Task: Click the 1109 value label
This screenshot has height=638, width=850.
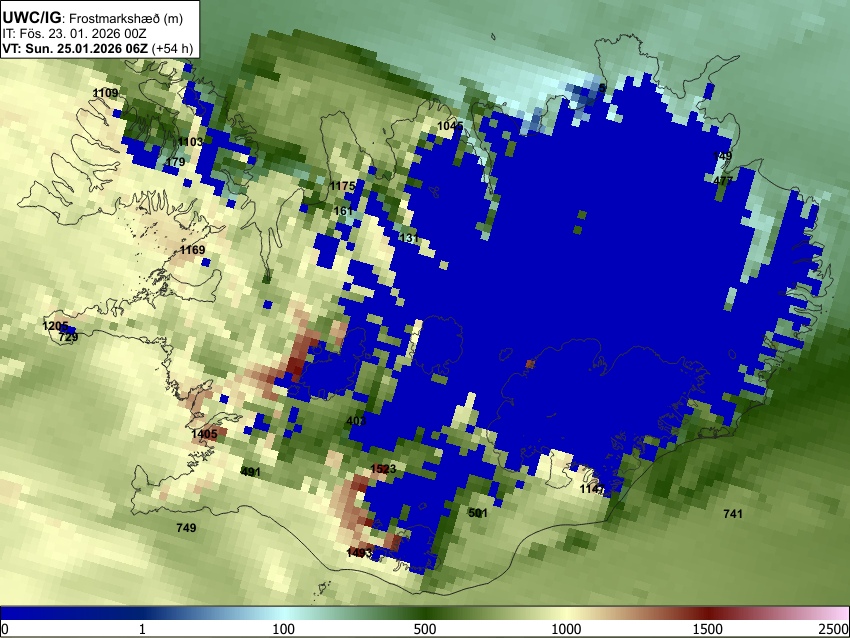Action: [105, 93]
